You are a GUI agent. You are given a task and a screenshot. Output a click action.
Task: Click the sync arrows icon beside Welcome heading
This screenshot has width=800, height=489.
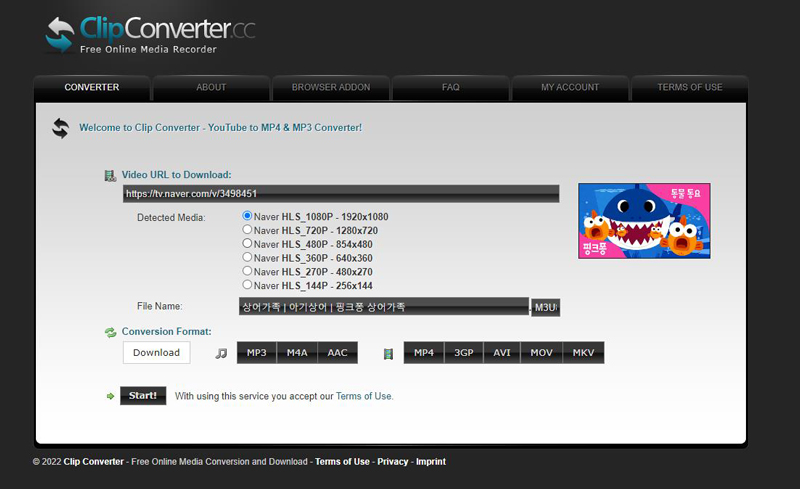click(61, 128)
